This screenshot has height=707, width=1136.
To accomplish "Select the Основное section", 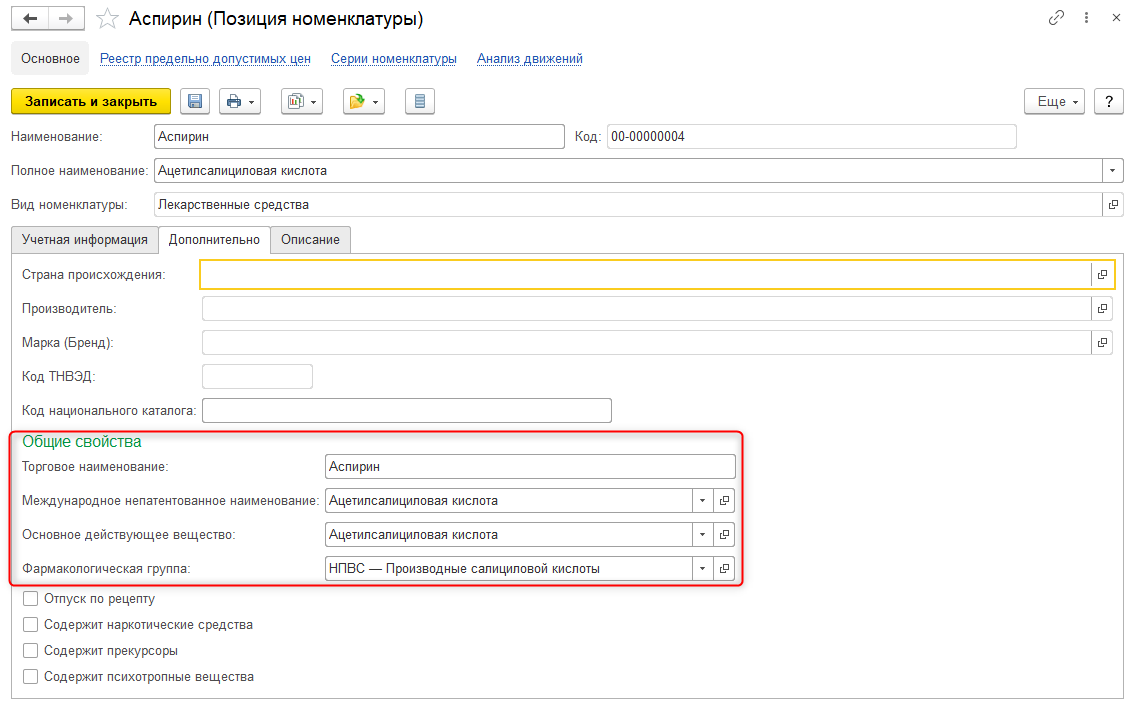I will (x=50, y=59).
